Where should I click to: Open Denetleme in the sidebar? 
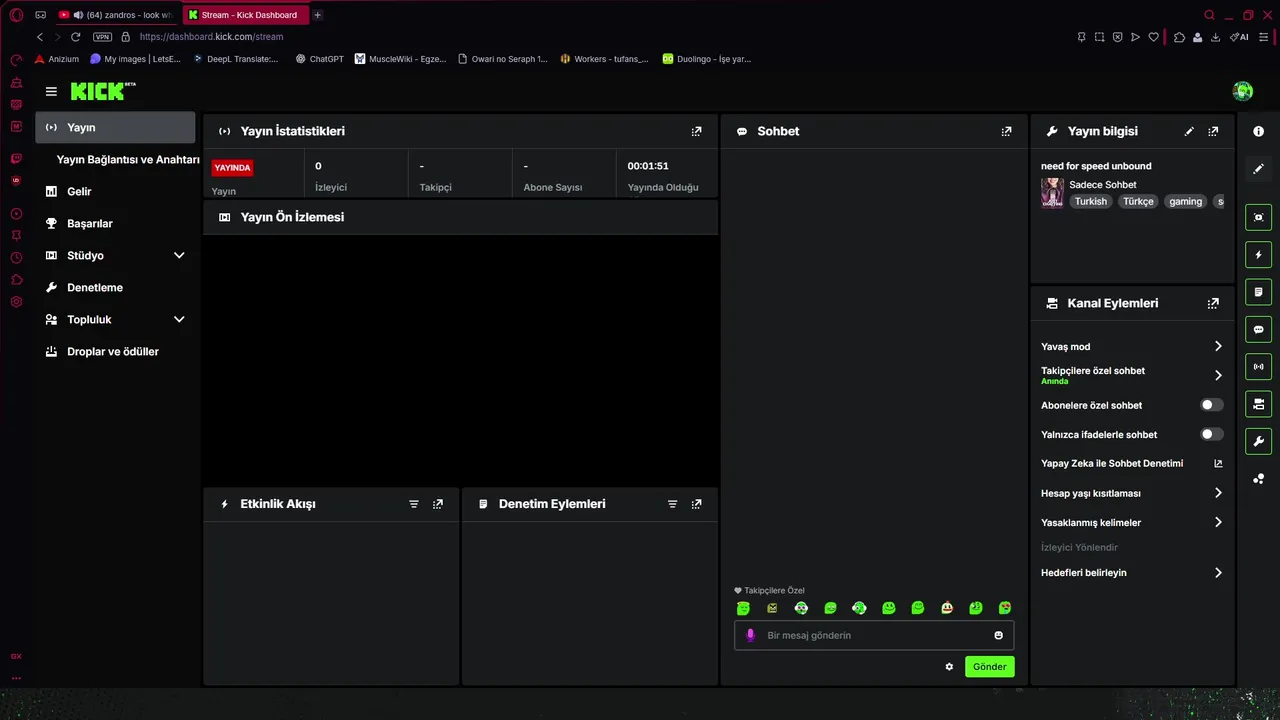[x=116, y=287]
